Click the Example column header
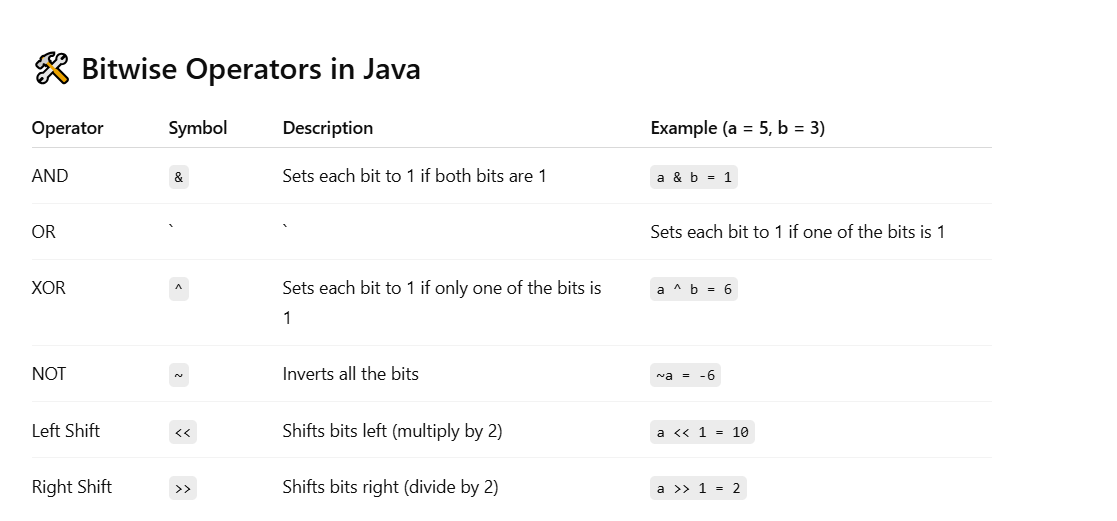 tap(737, 128)
